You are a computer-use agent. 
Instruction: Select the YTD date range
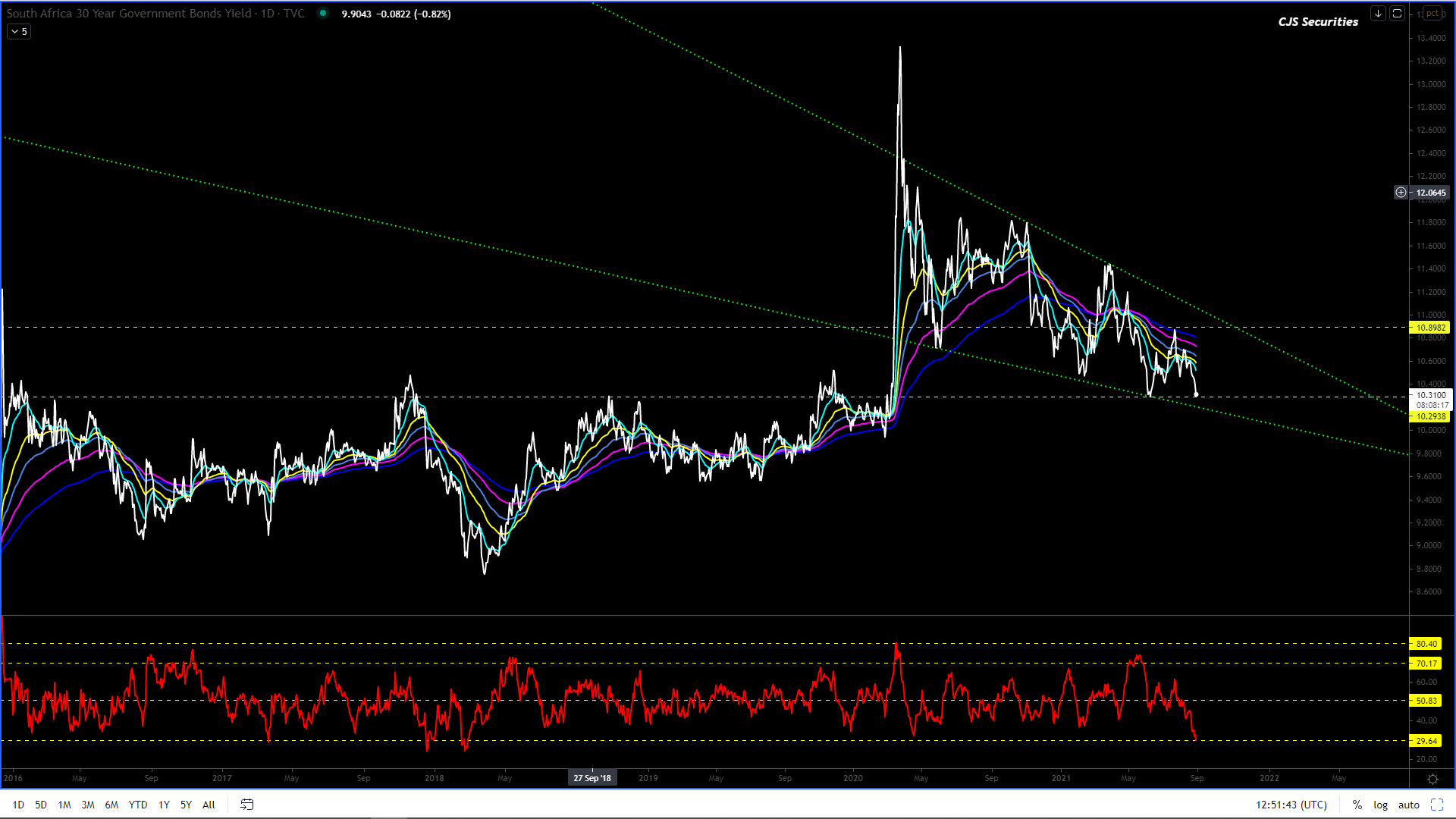point(138,805)
